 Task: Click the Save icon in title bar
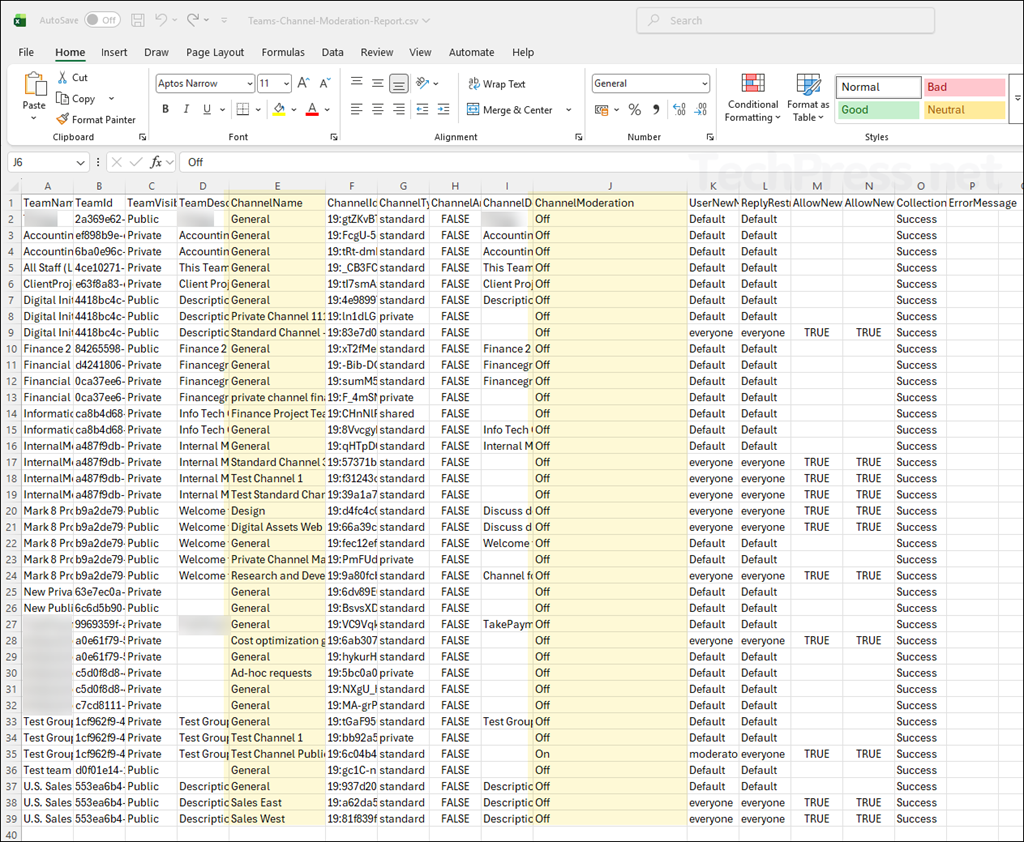point(138,20)
